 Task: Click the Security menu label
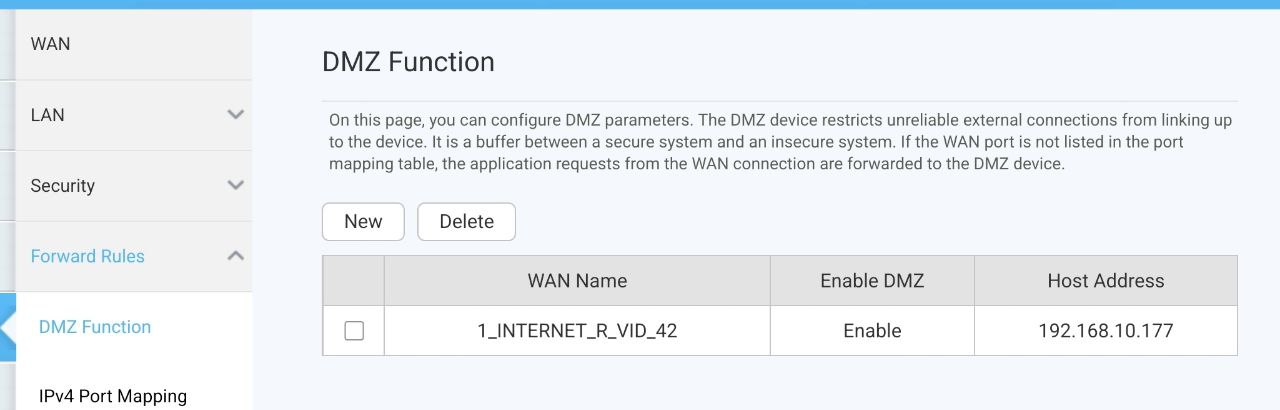(63, 186)
